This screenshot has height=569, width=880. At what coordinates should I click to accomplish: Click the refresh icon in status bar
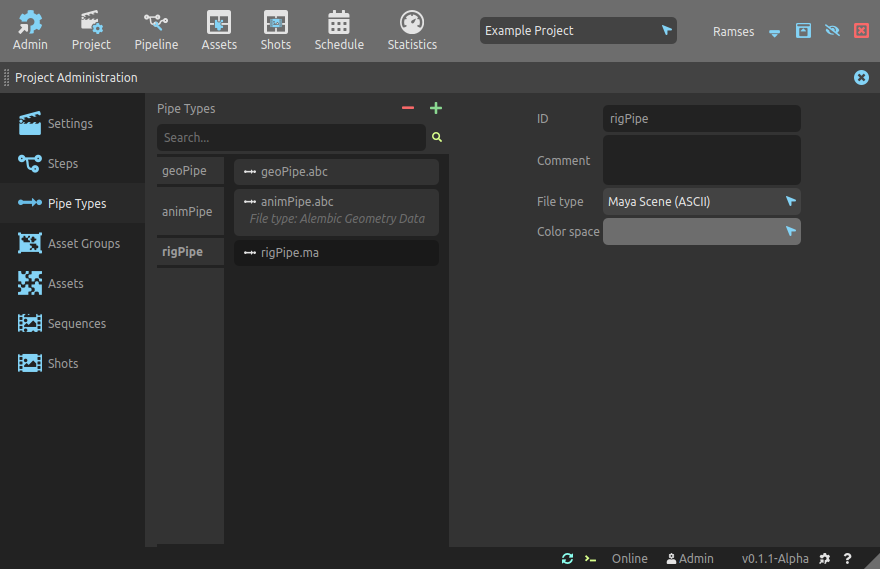(568, 559)
